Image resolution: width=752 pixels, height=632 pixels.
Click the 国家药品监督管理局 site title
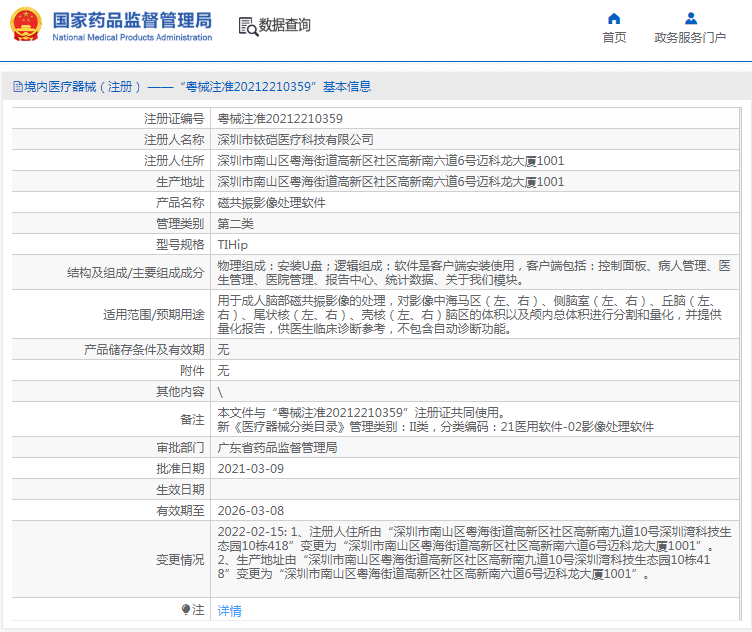[x=131, y=20]
